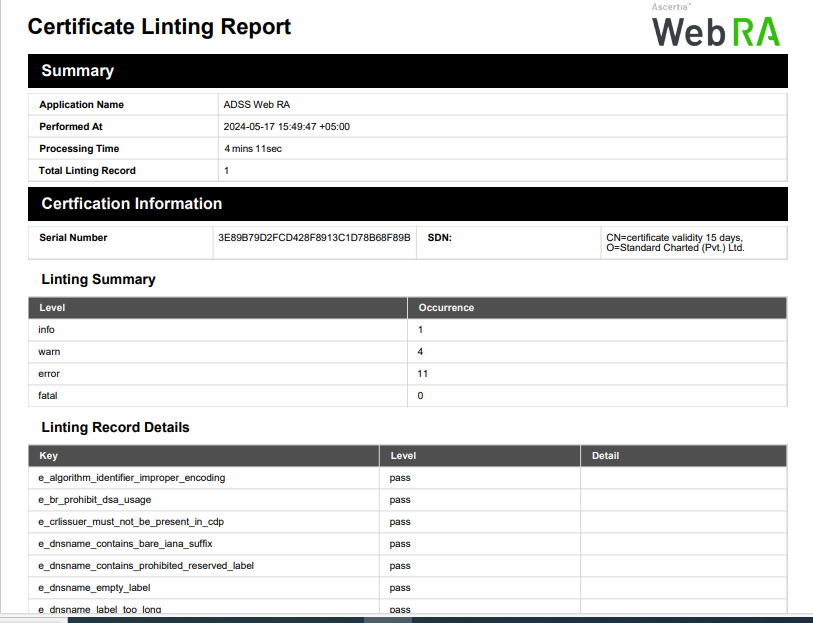Select the e_br_prohibit_dsa_usage key
This screenshot has height=623, width=813.
pos(95,500)
